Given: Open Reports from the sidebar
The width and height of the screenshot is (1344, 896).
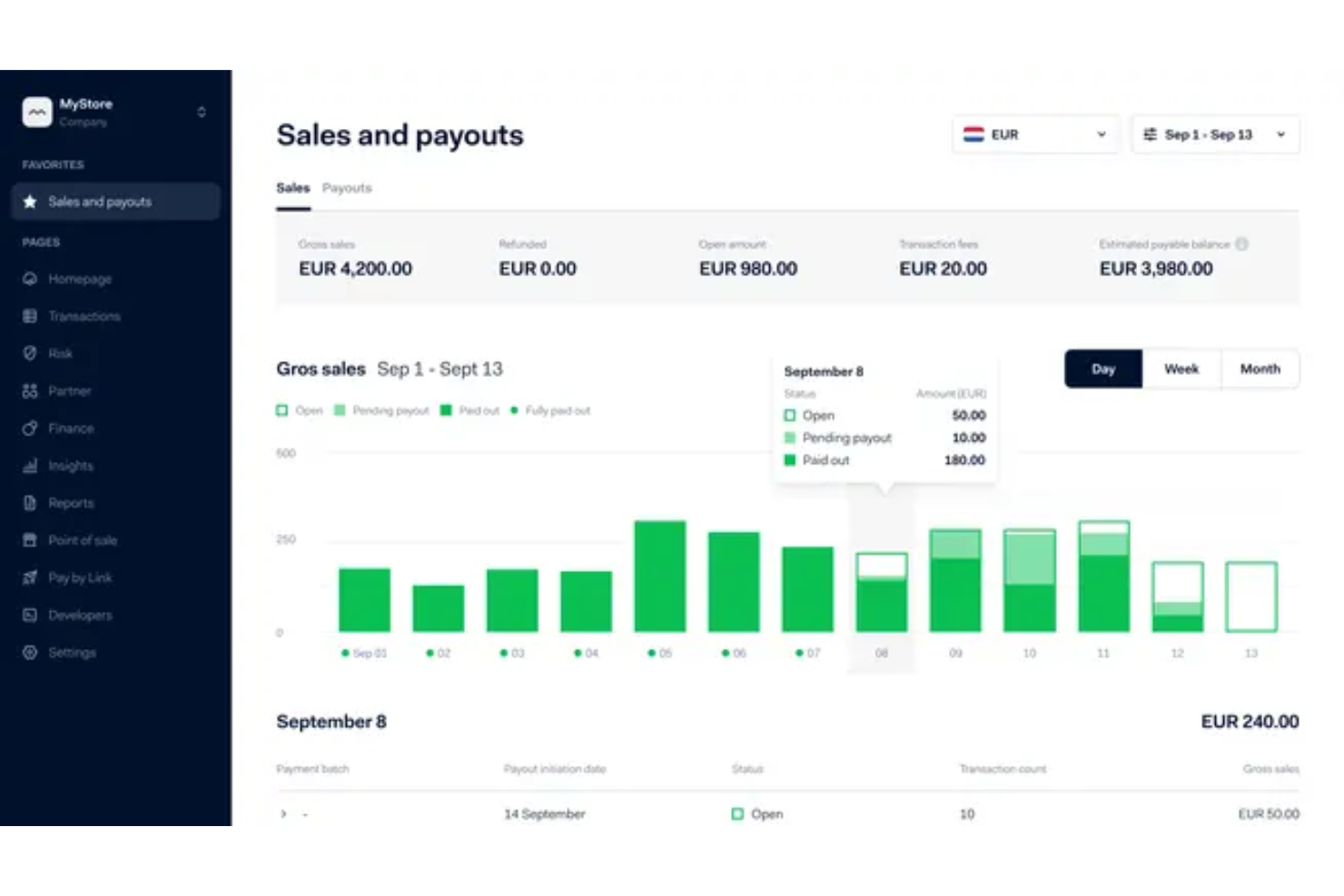Looking at the screenshot, I should [x=70, y=502].
